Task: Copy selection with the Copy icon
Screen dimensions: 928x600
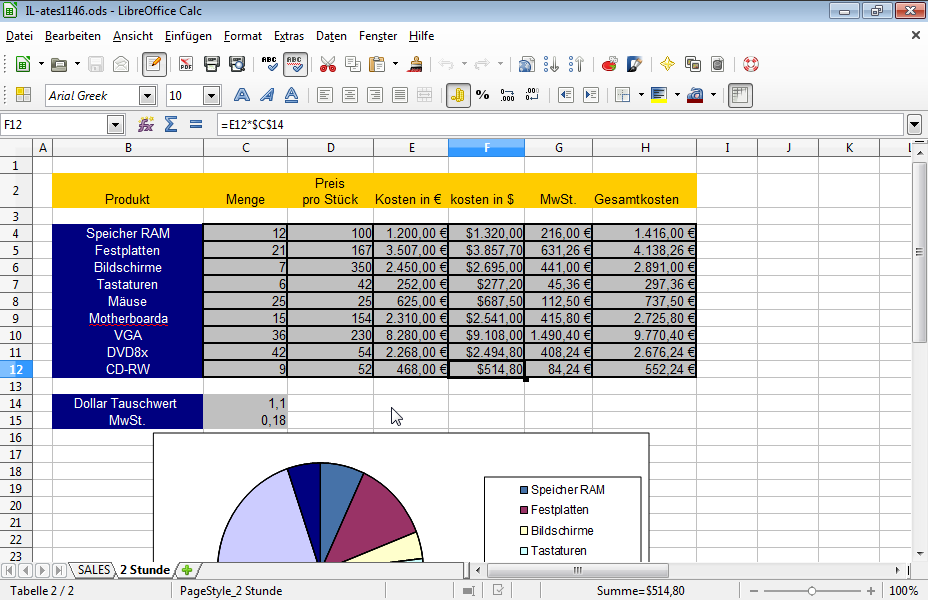Action: pyautogui.click(x=353, y=64)
